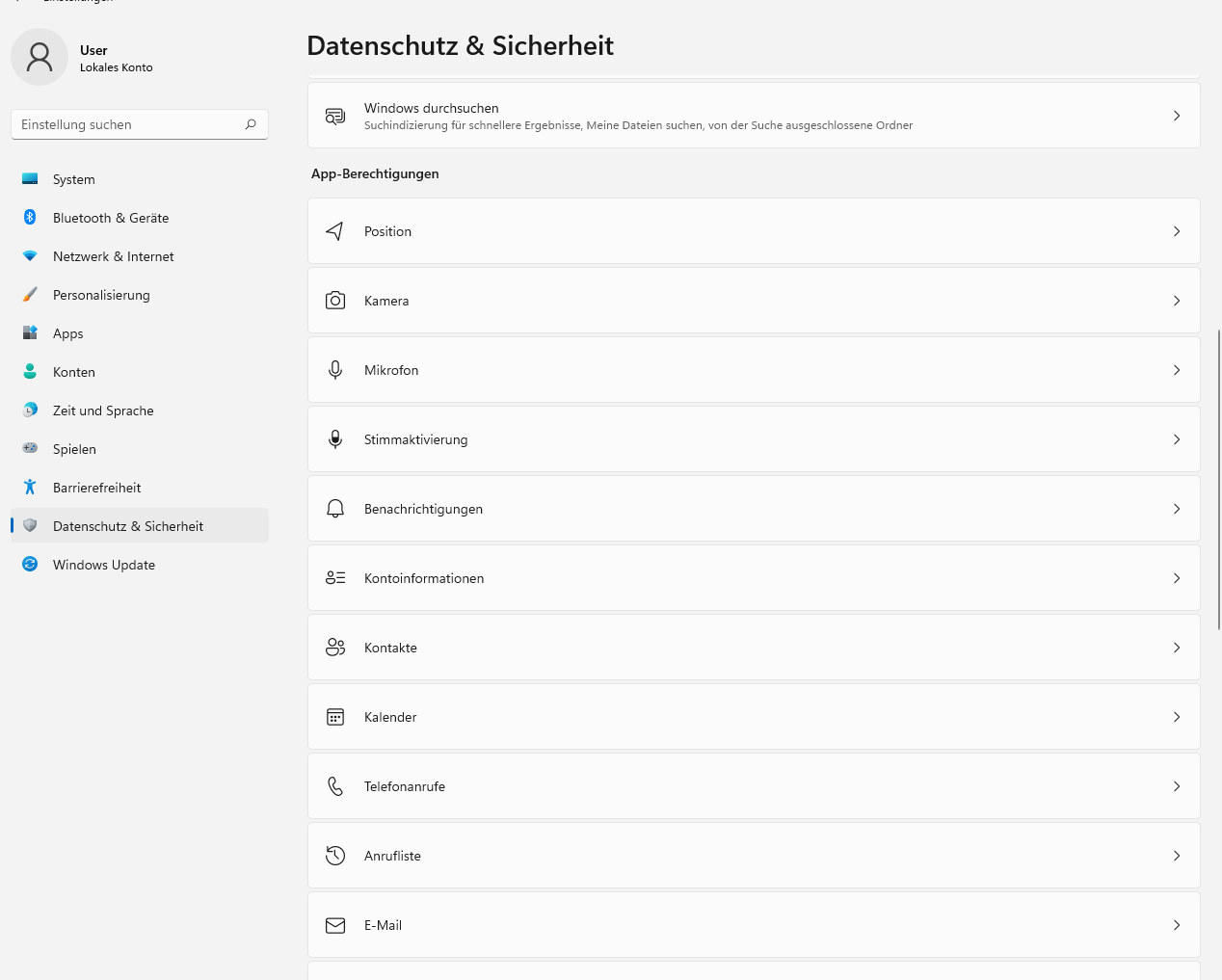This screenshot has height=980, width=1222.
Task: Expand Windows durchsuchen with its chevron
Action: click(x=1177, y=116)
